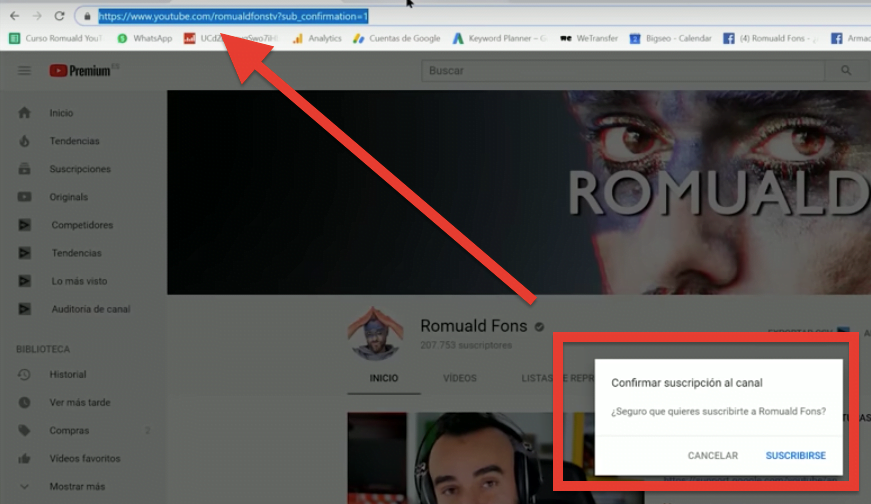
Task: Click the playlist icon next to Tendencias
Action: [x=24, y=253]
